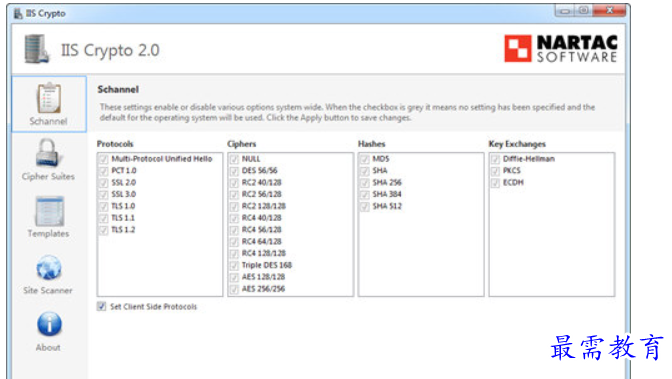The height and width of the screenshot is (379, 672).
Task: Click the bold Schannel section heading
Action: (x=118, y=90)
